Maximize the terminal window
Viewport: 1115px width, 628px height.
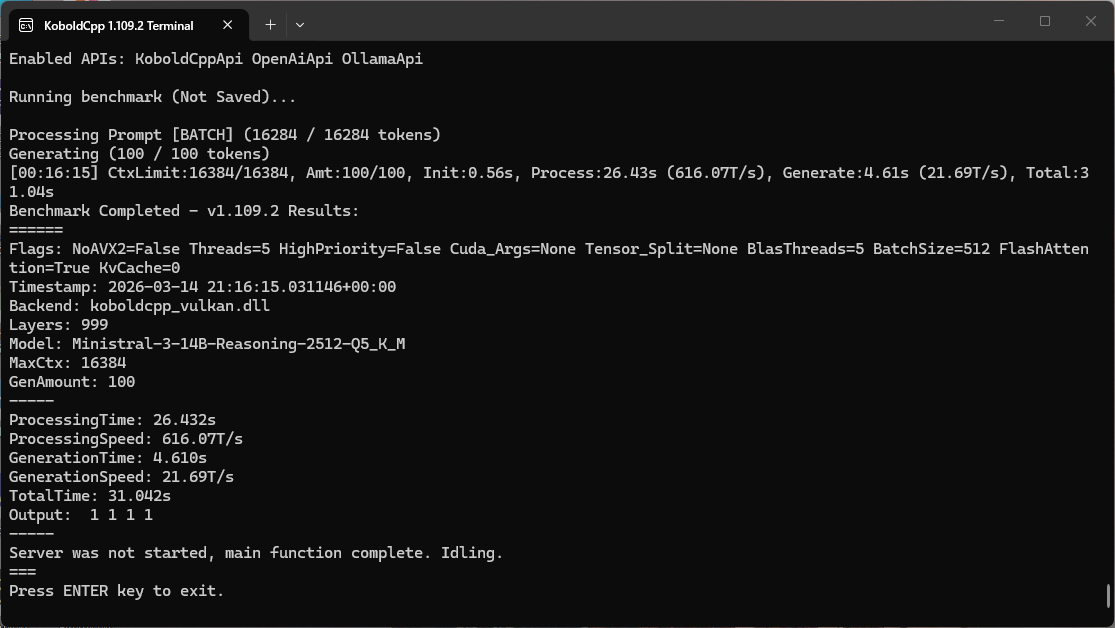pos(1045,21)
